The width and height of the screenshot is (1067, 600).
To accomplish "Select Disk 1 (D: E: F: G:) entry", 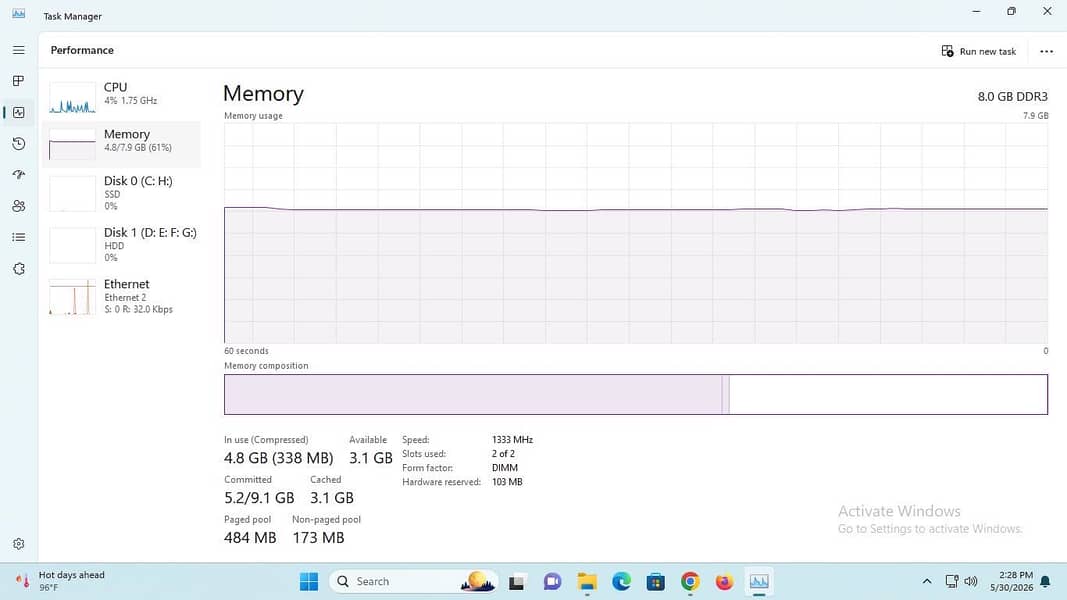I will coord(121,245).
